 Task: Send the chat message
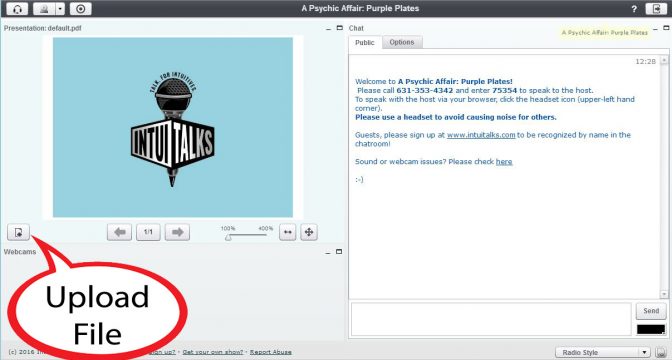pos(651,311)
